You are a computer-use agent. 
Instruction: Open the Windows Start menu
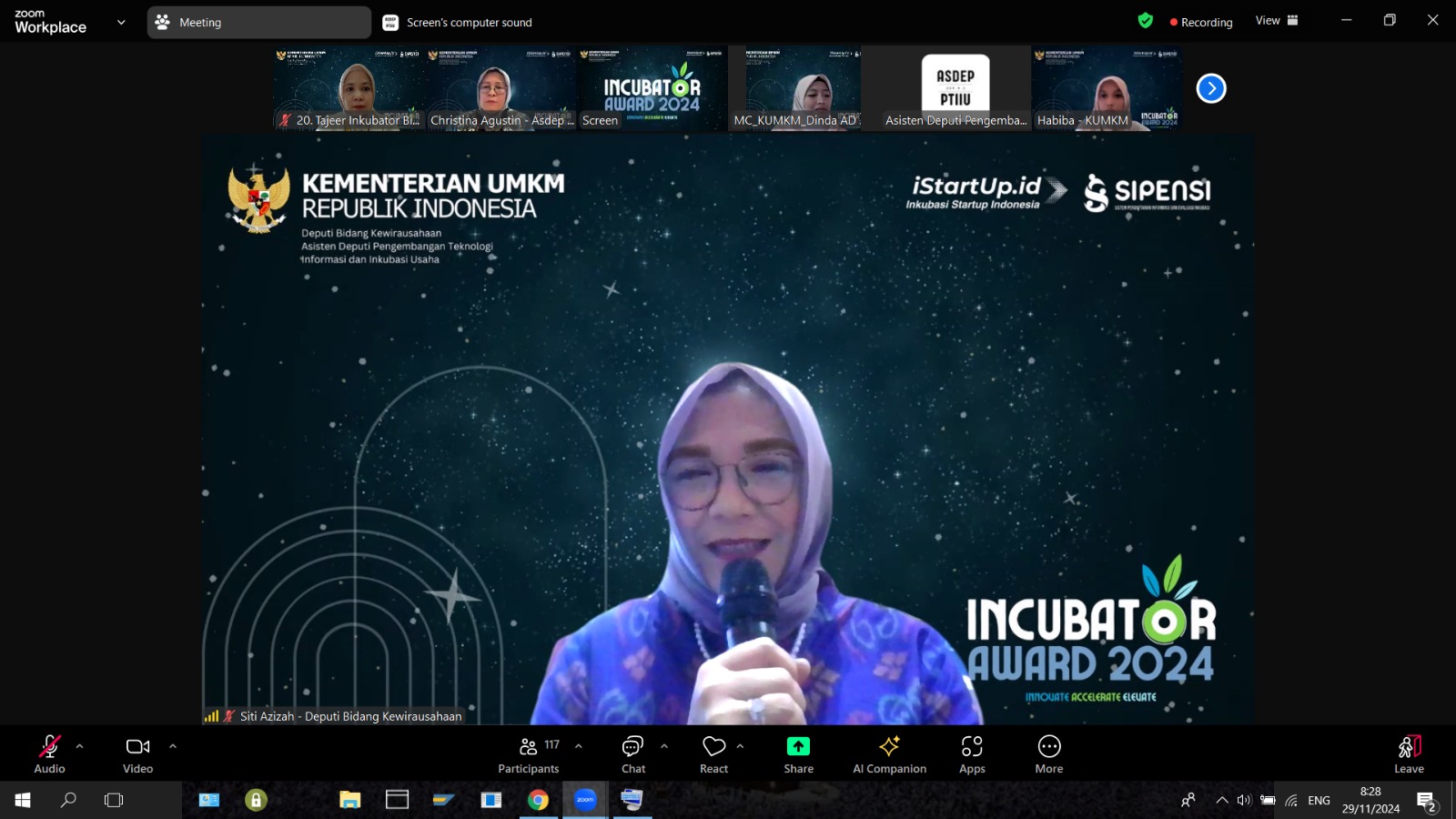(x=23, y=800)
